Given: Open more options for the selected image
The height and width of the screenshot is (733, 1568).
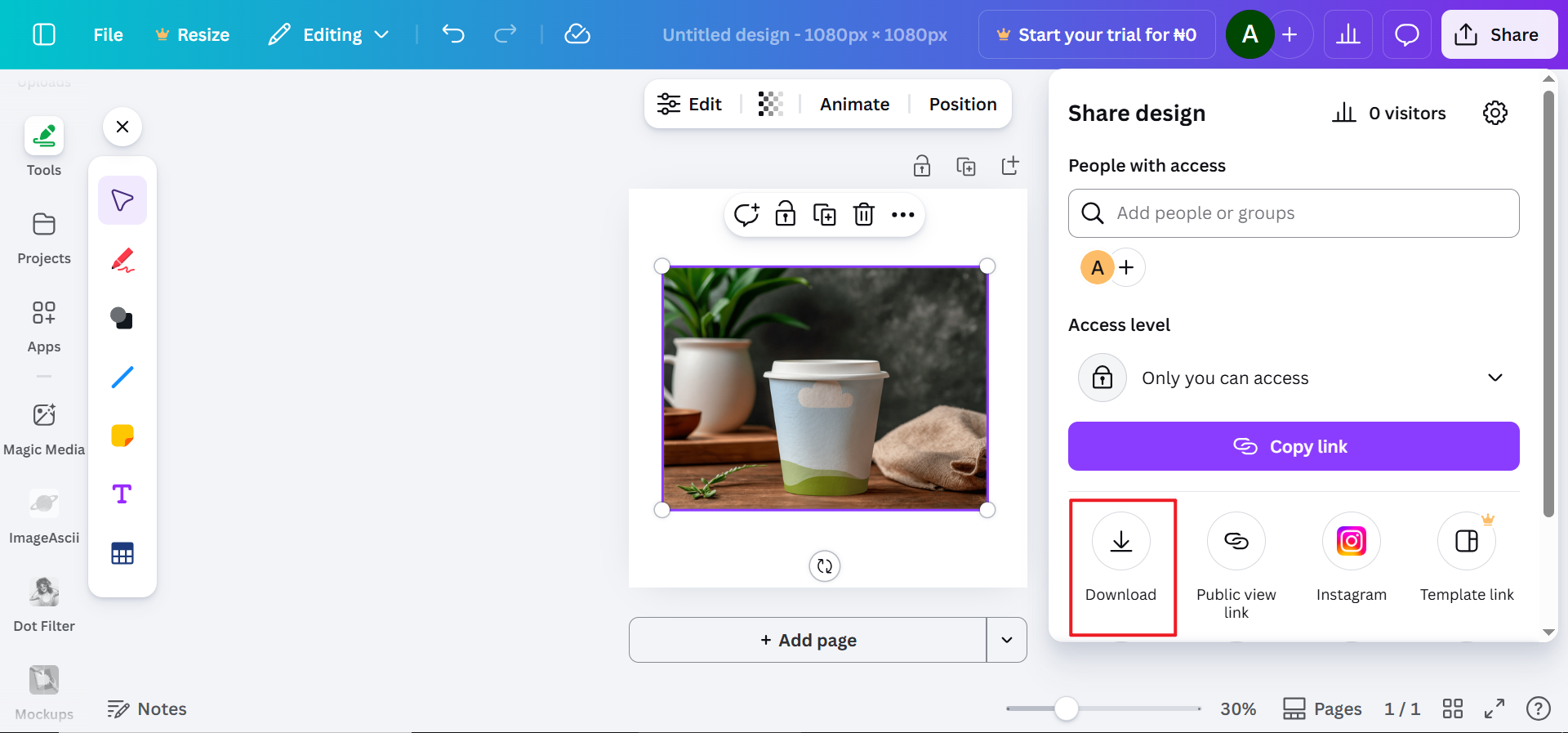Looking at the screenshot, I should click(903, 215).
